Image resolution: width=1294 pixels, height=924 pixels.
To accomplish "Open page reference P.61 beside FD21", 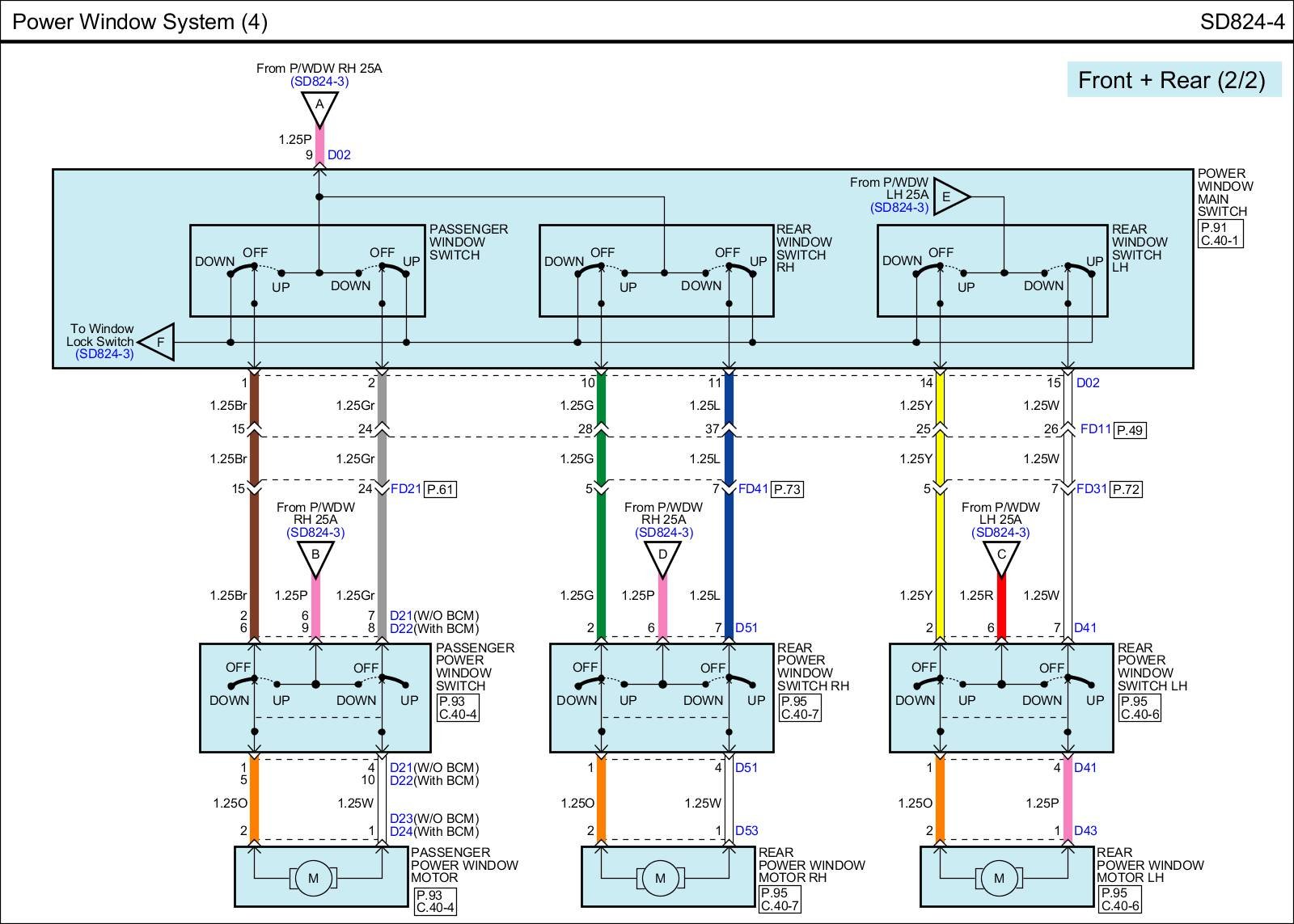I will tap(440, 489).
